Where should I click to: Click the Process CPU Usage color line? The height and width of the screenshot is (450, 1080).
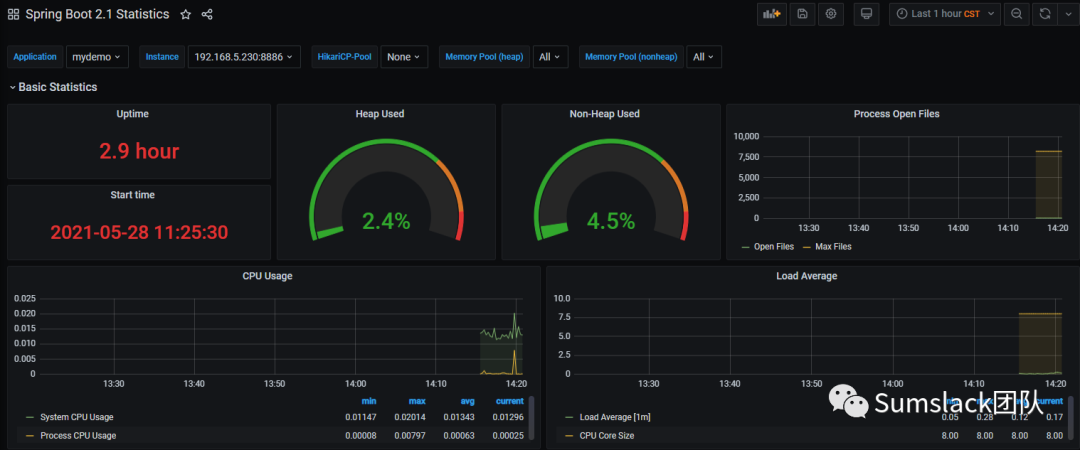(30, 436)
